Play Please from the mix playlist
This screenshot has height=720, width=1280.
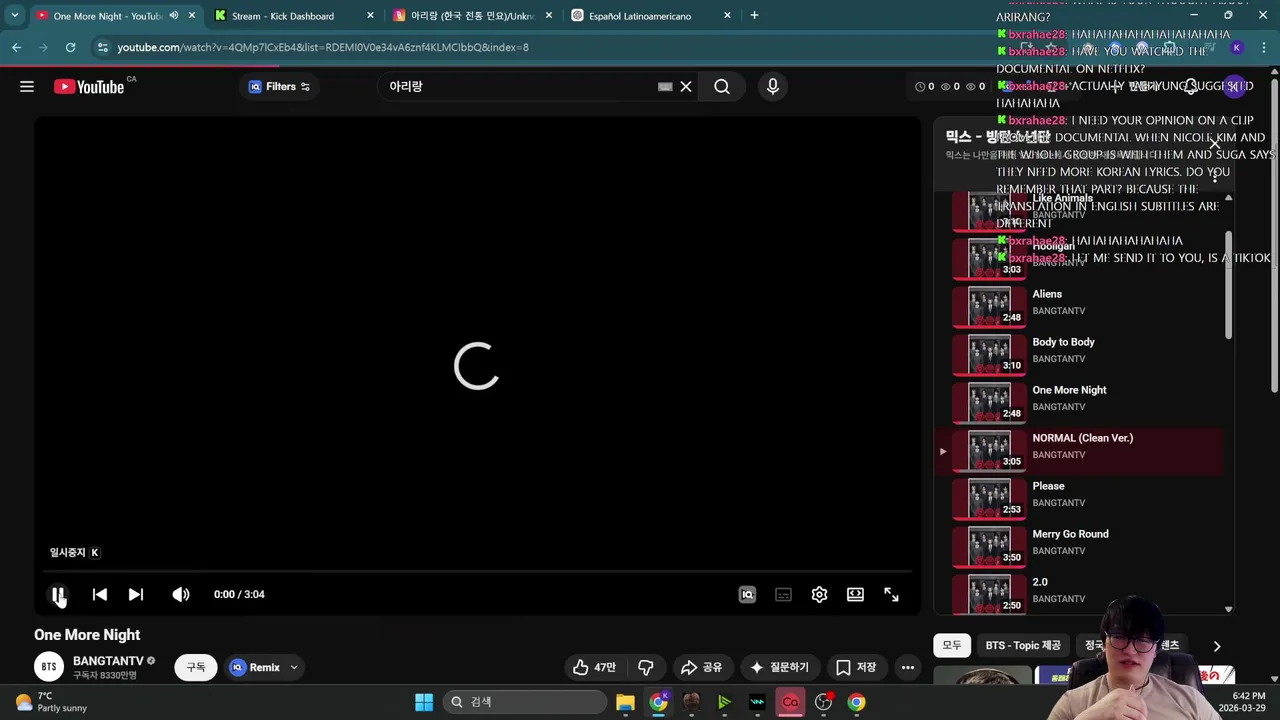1080,498
